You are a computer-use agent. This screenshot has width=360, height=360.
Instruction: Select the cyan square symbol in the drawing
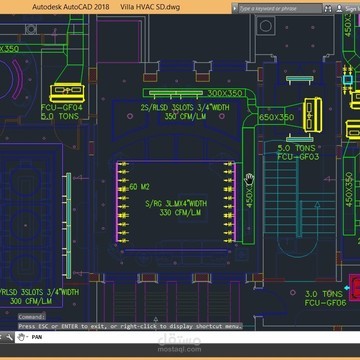(x=347, y=80)
